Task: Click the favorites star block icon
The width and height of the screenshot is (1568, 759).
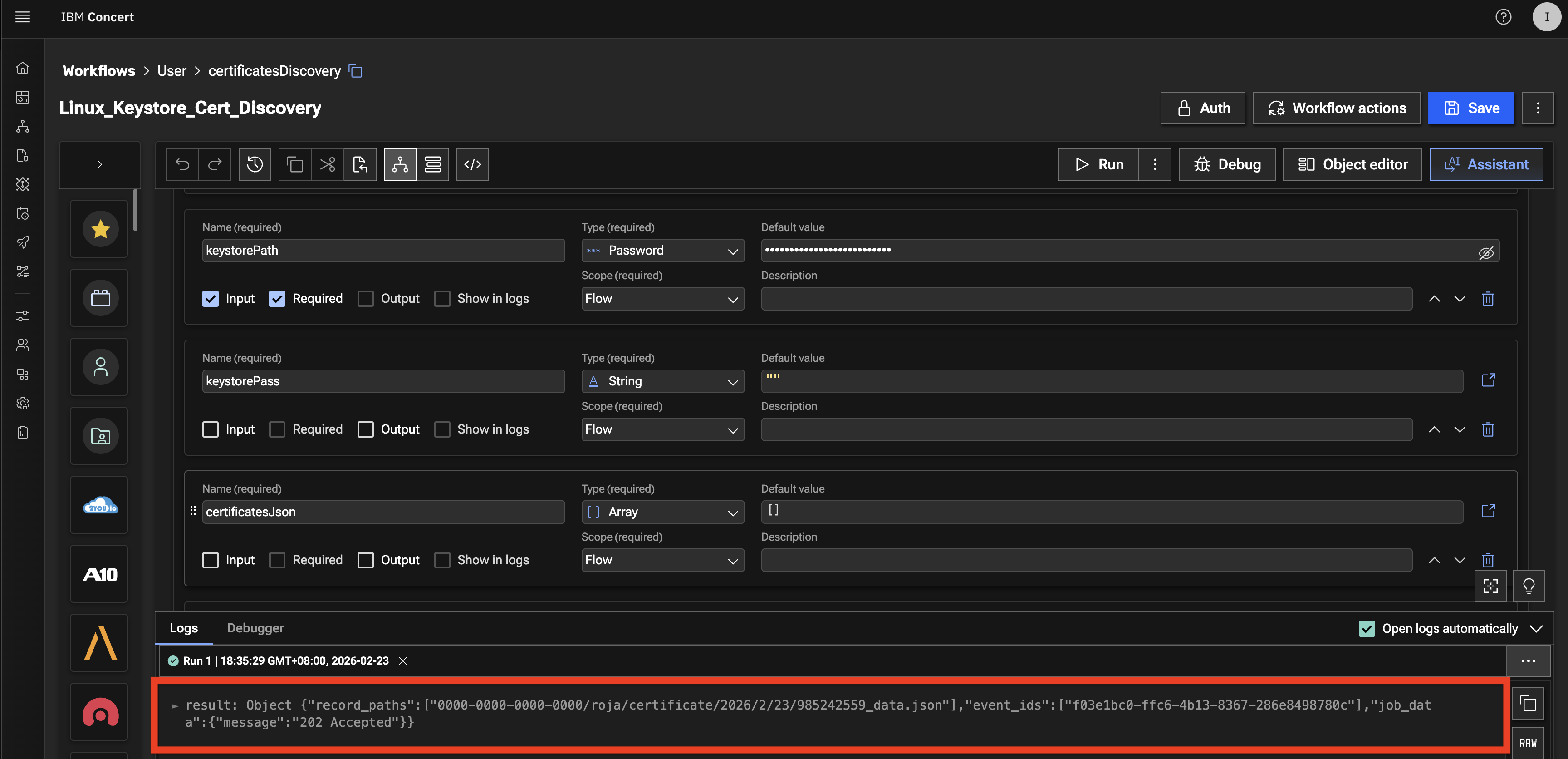Action: click(100, 229)
